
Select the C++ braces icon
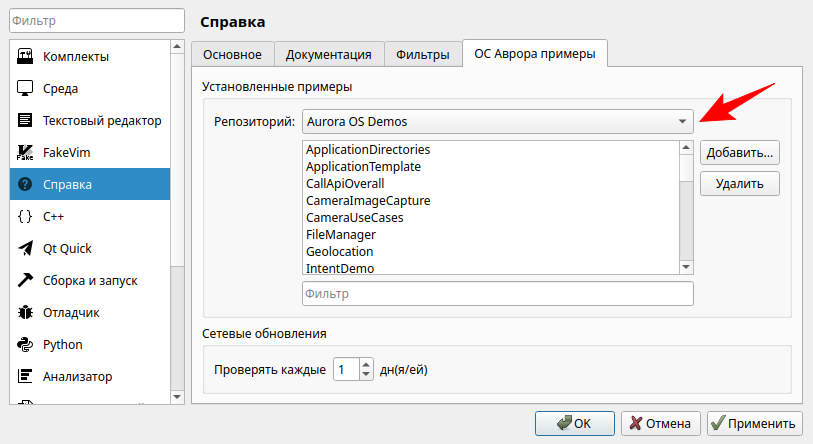(x=26, y=216)
